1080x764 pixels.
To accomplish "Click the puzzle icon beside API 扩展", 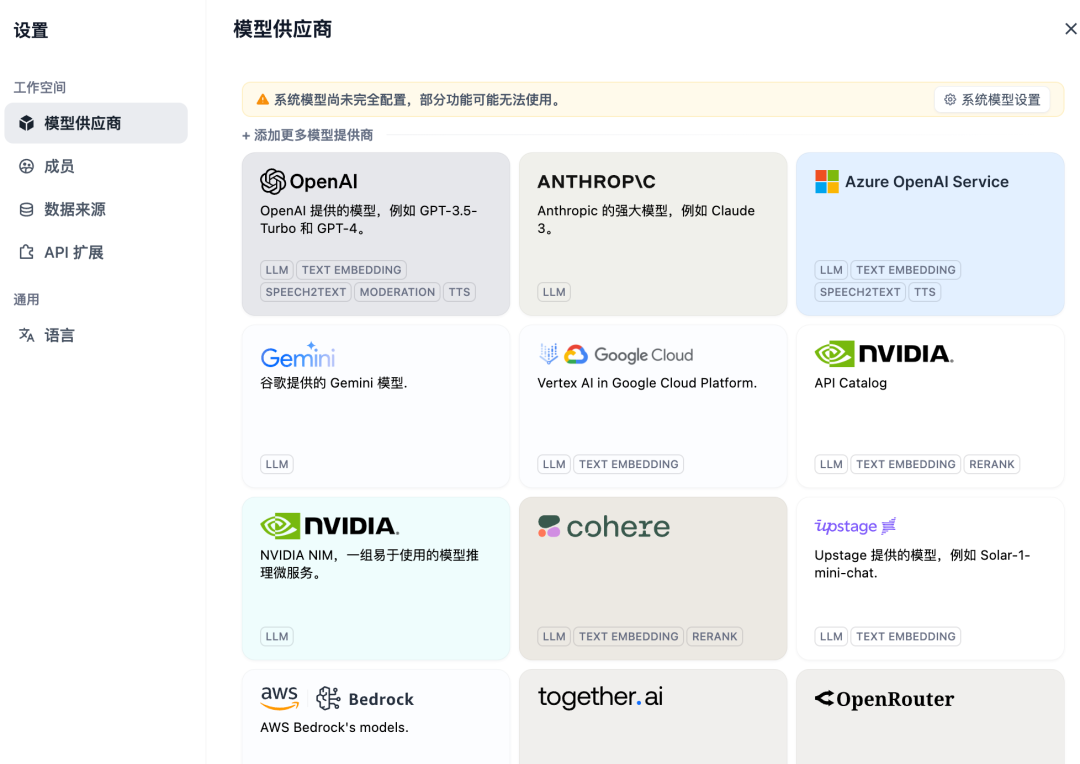I will click(26, 252).
